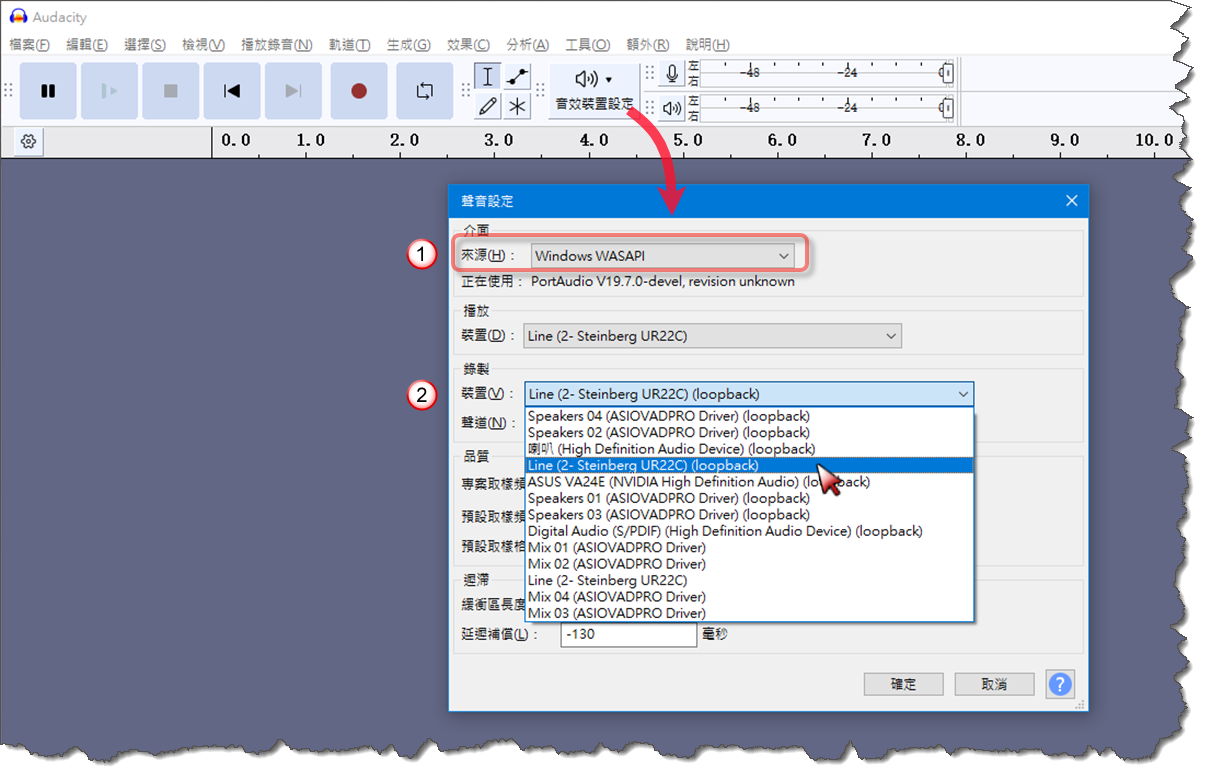Click the speaker playback meter icon
Image resolution: width=1210 pixels, height=778 pixels.
tap(672, 107)
